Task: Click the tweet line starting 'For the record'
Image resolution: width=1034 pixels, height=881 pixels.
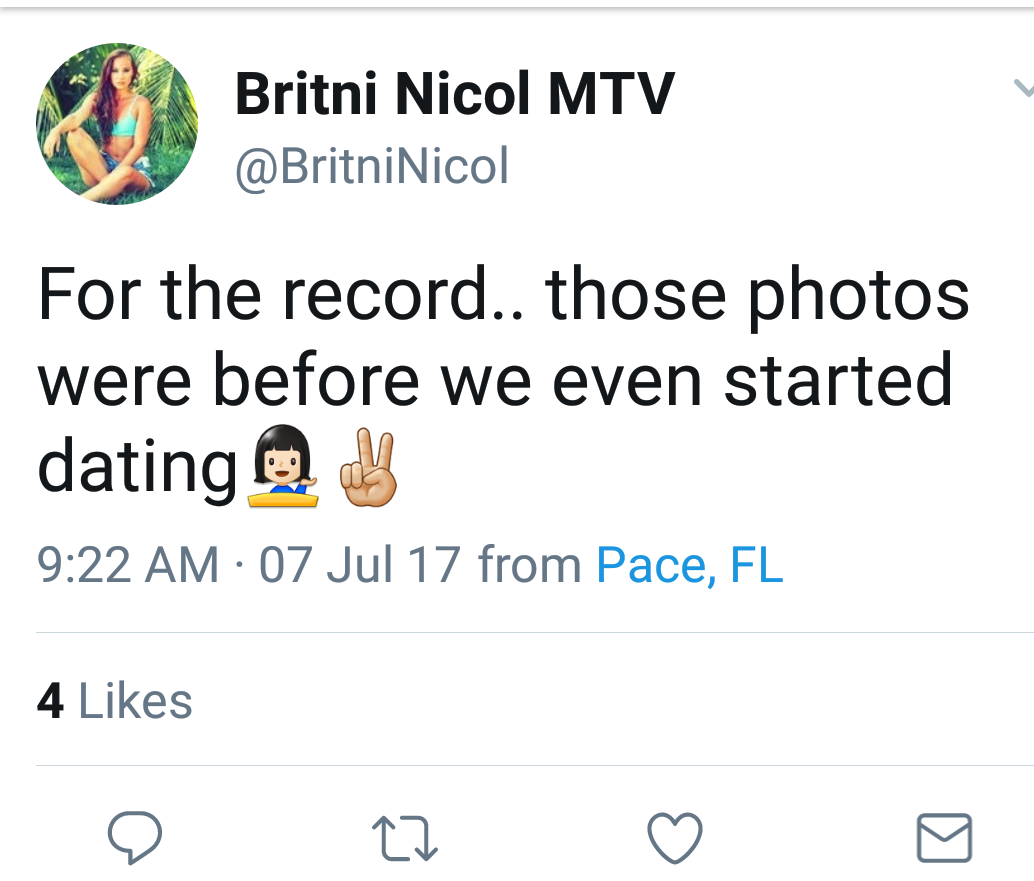Action: pyautogui.click(x=504, y=295)
